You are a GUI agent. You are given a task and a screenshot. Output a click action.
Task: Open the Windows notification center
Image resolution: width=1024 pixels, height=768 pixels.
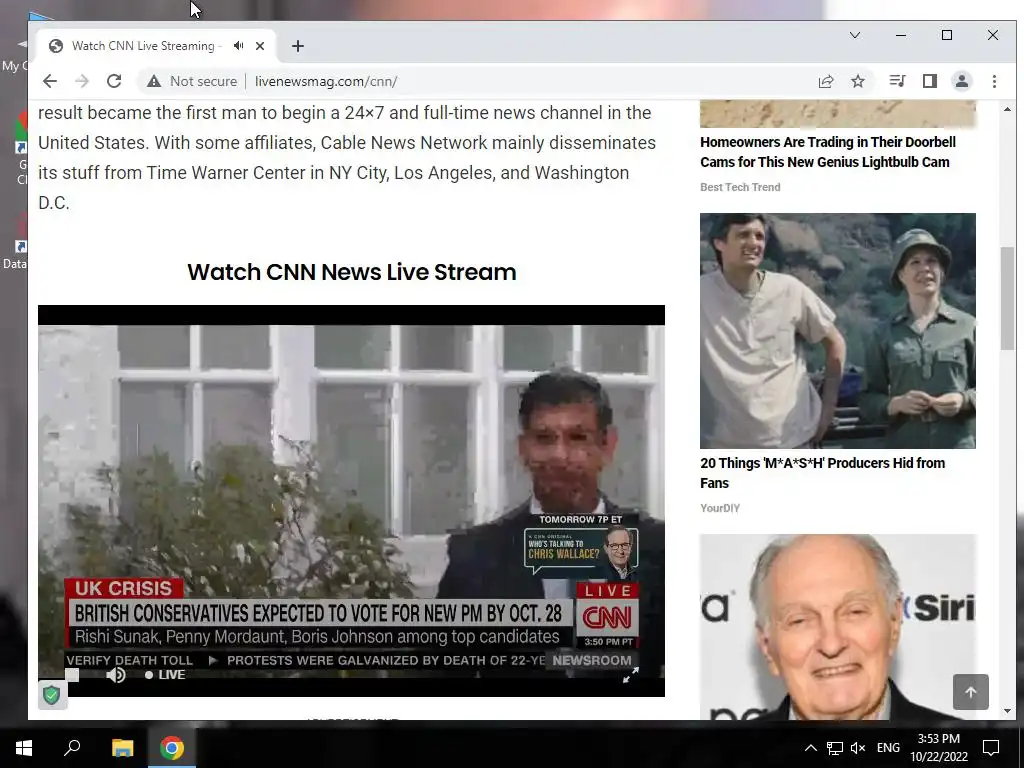click(991, 748)
